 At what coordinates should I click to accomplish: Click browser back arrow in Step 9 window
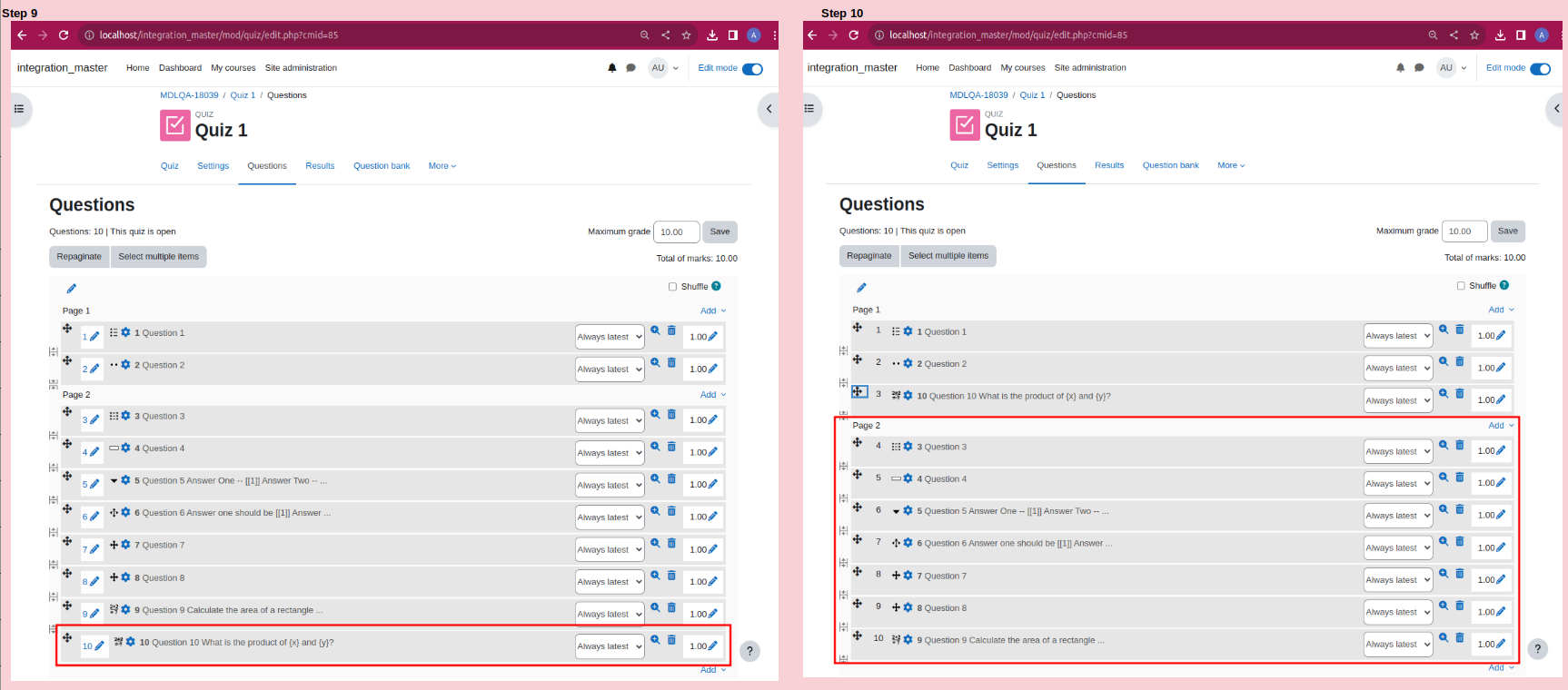tap(23, 35)
